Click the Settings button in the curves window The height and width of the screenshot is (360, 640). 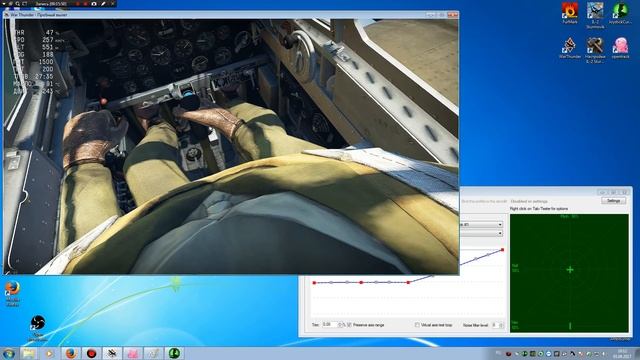pos(613,201)
